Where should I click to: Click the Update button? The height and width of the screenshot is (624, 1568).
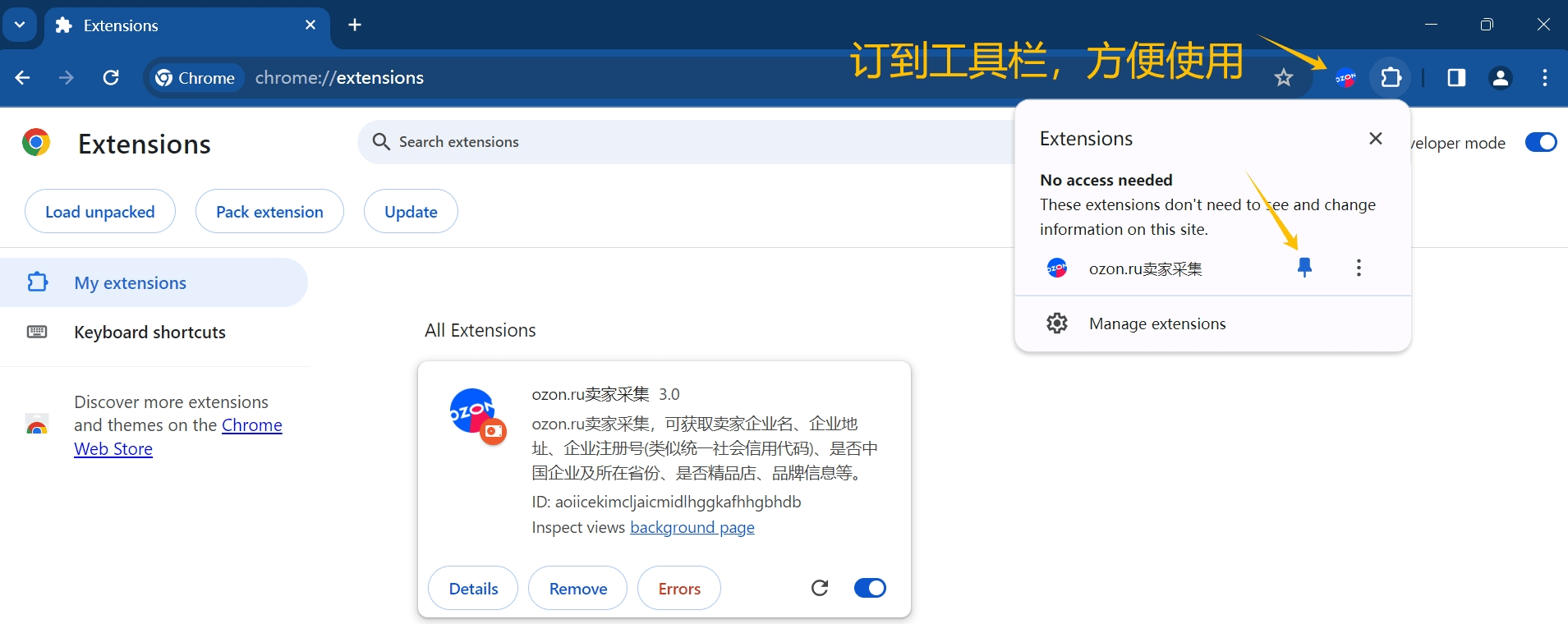pos(411,212)
